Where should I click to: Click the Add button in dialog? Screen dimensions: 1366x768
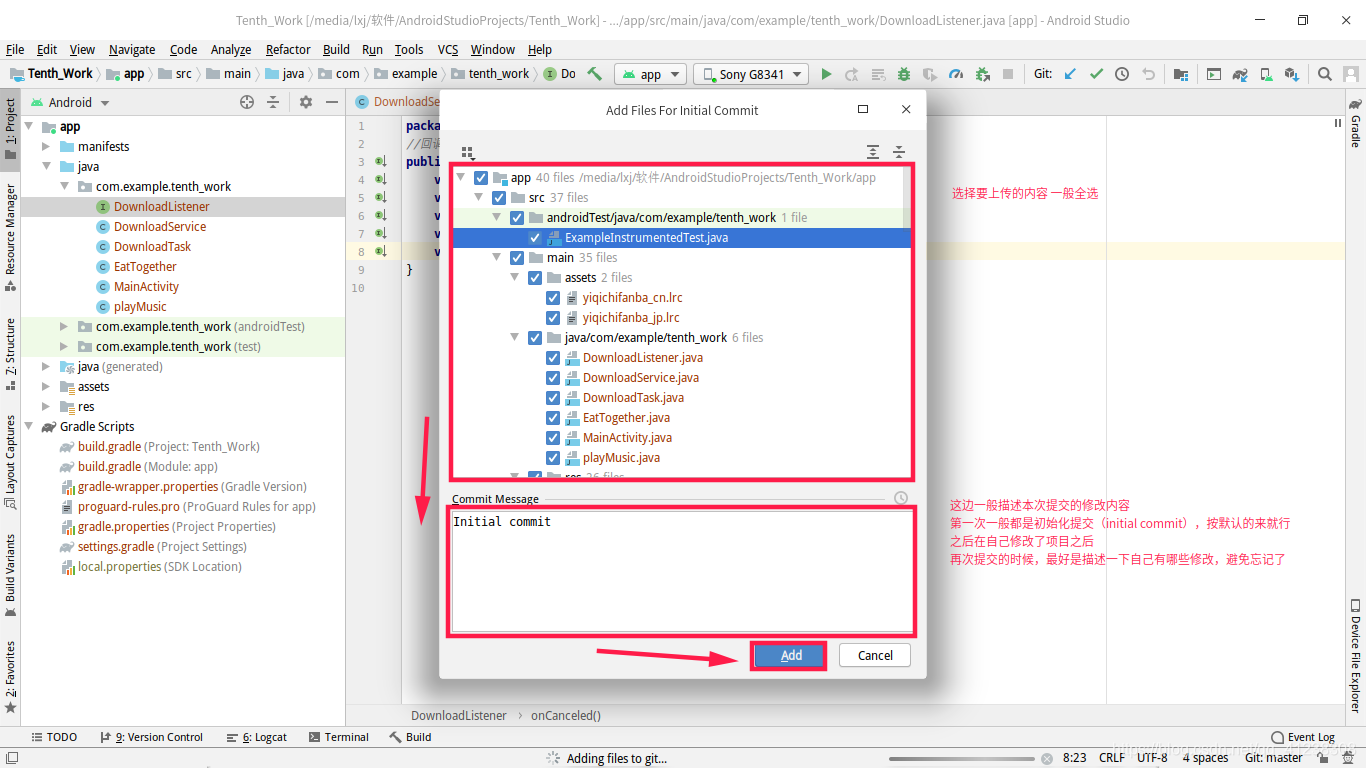tap(791, 655)
